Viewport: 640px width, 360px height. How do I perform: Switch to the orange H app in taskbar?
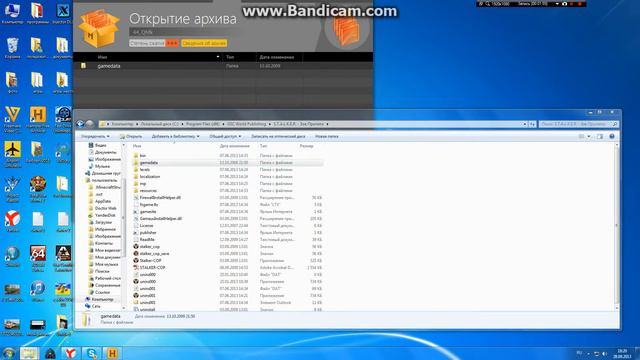(x=112, y=353)
